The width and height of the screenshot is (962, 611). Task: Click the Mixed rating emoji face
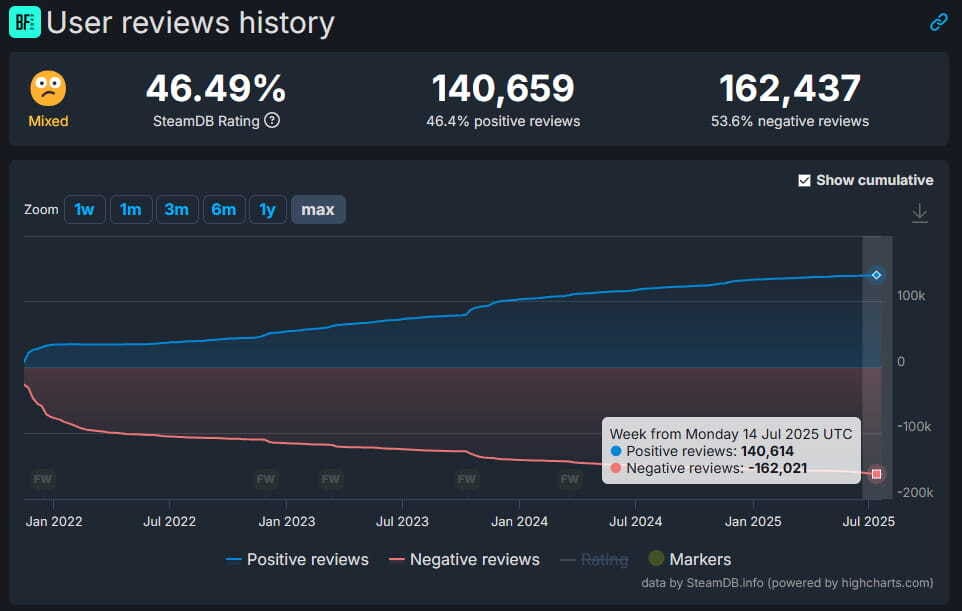tap(48, 90)
